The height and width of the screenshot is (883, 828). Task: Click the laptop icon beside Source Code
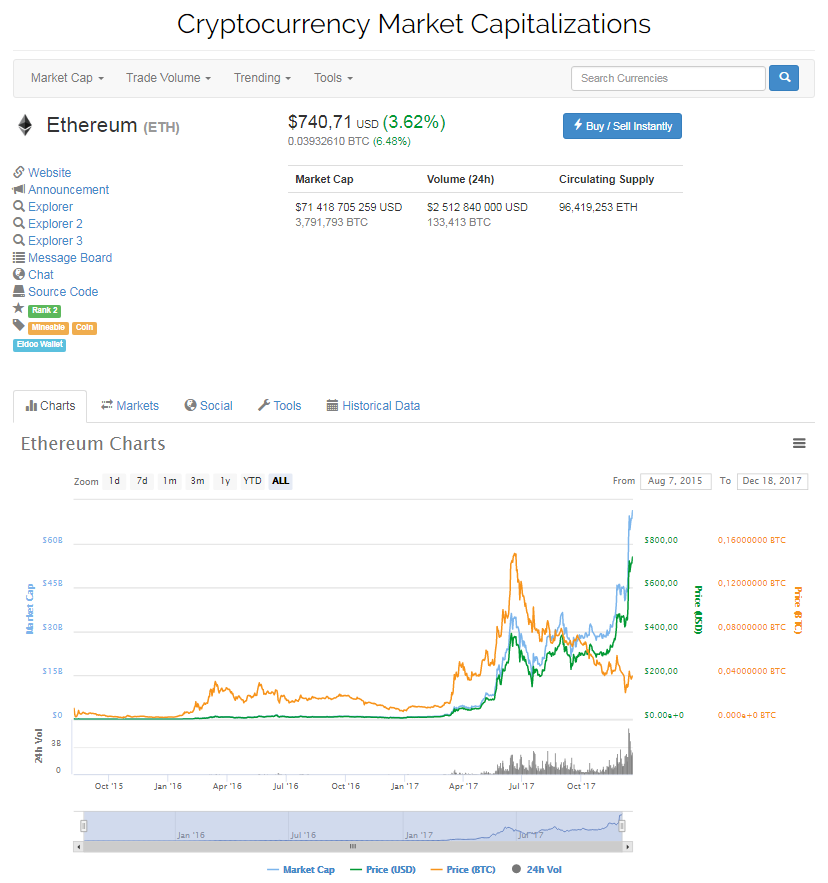coord(19,291)
